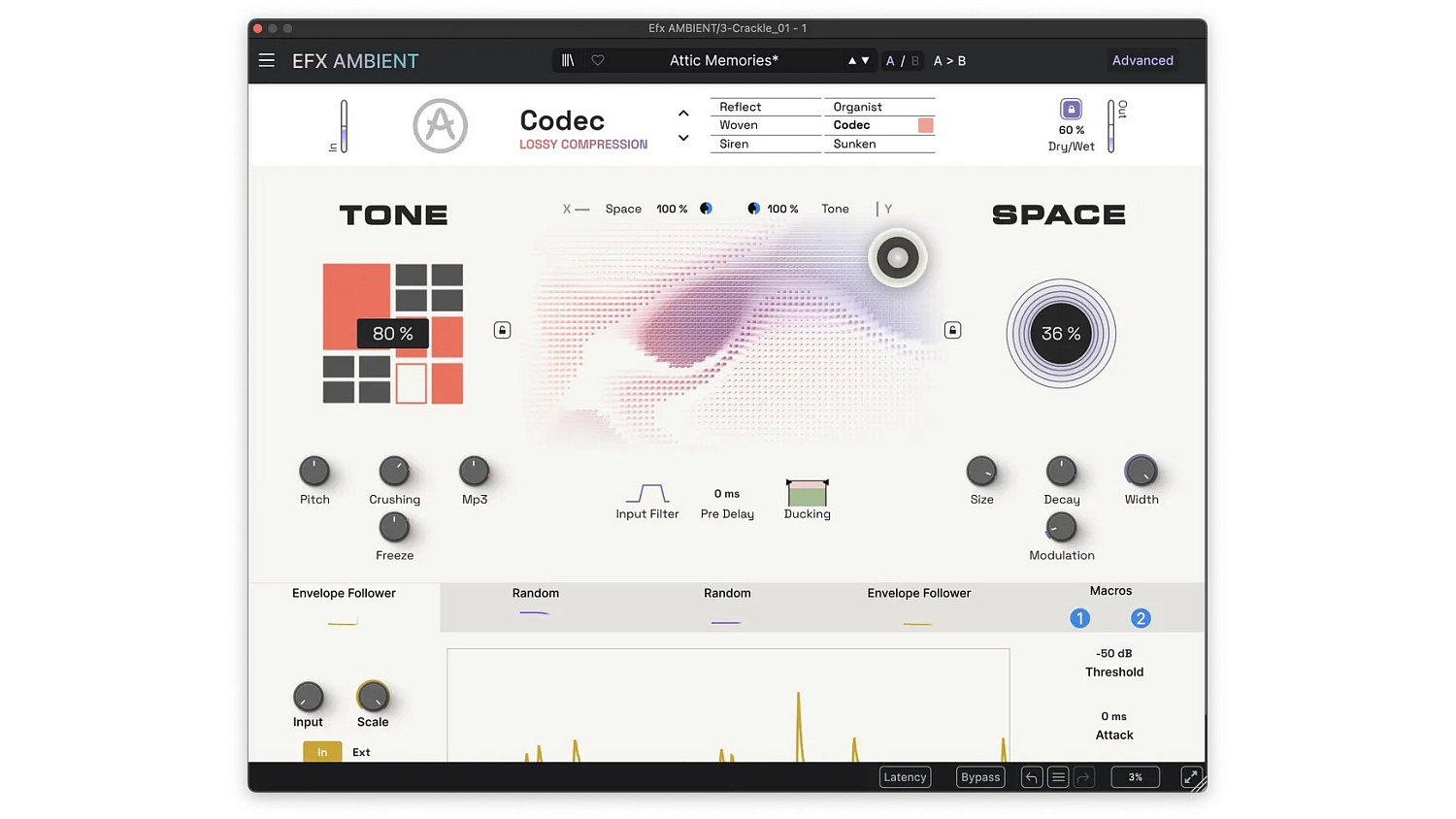This screenshot has height=819, width=1456.
Task: Favorite the preset with the heart icon
Action: point(598,60)
